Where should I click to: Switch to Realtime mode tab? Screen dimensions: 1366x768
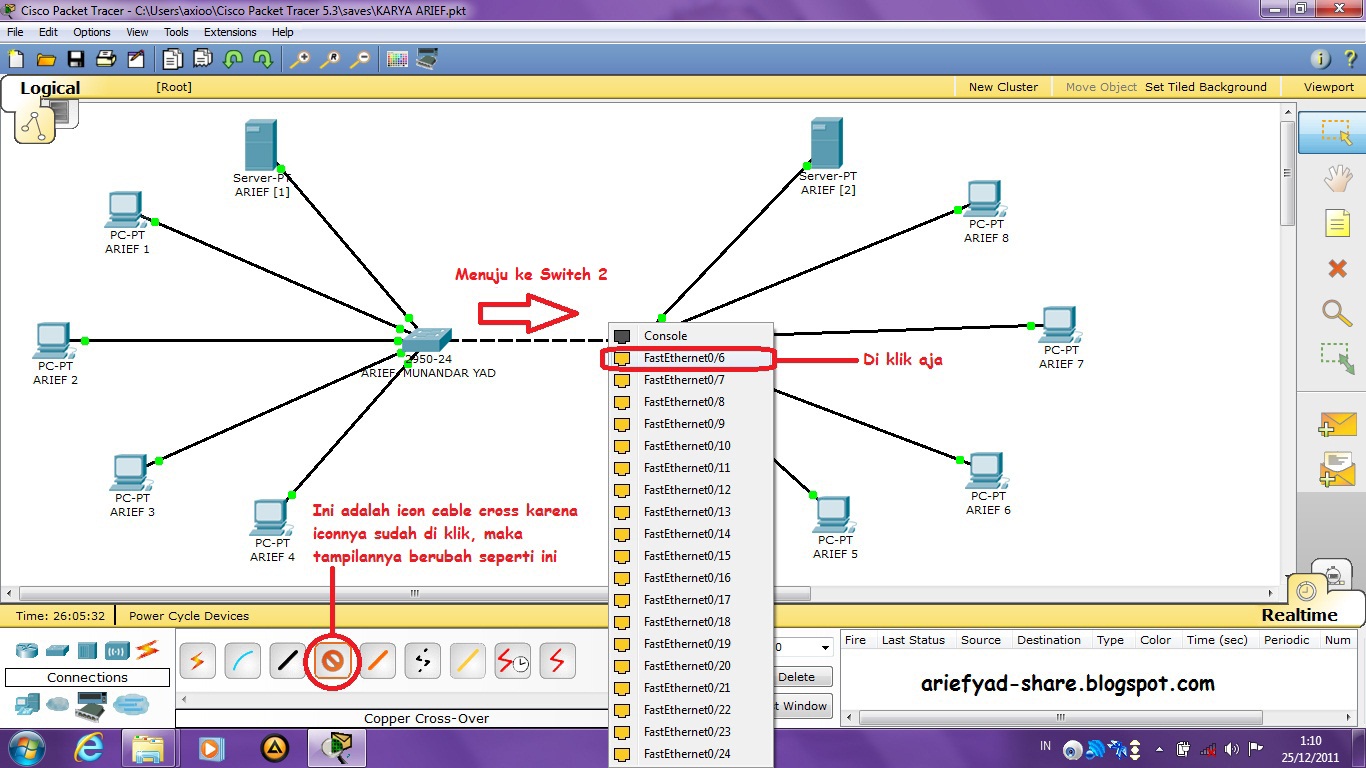point(1299,615)
